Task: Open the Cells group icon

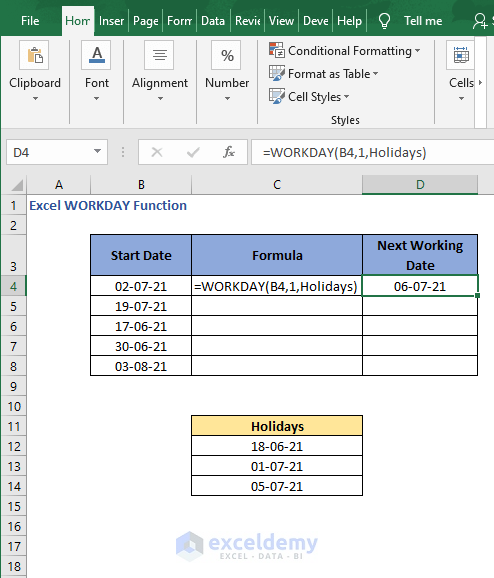Action: tap(460, 55)
